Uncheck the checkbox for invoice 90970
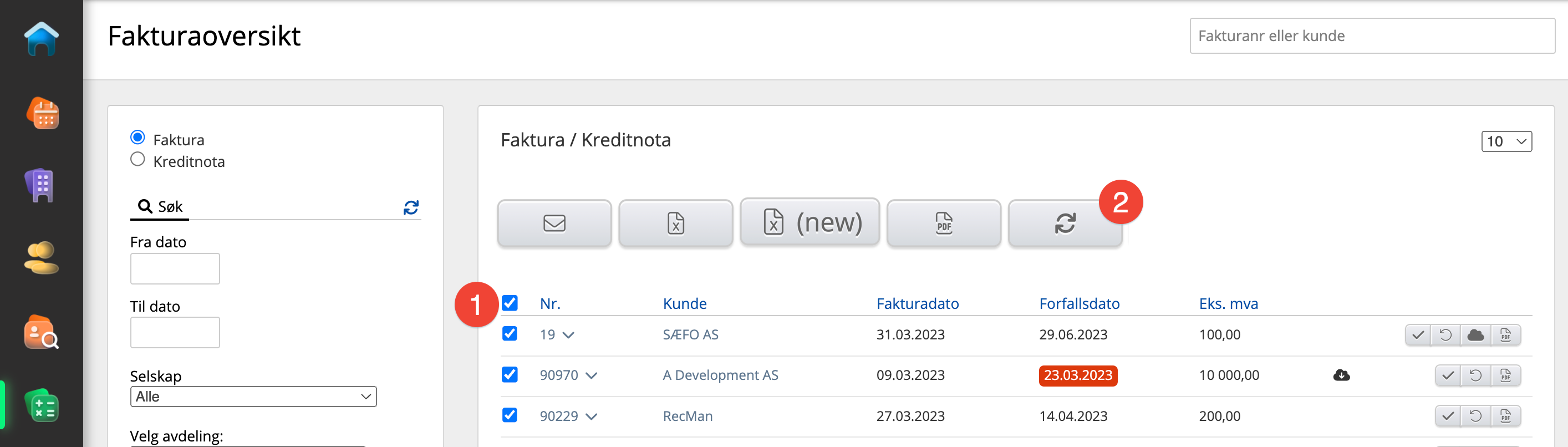 click(510, 374)
